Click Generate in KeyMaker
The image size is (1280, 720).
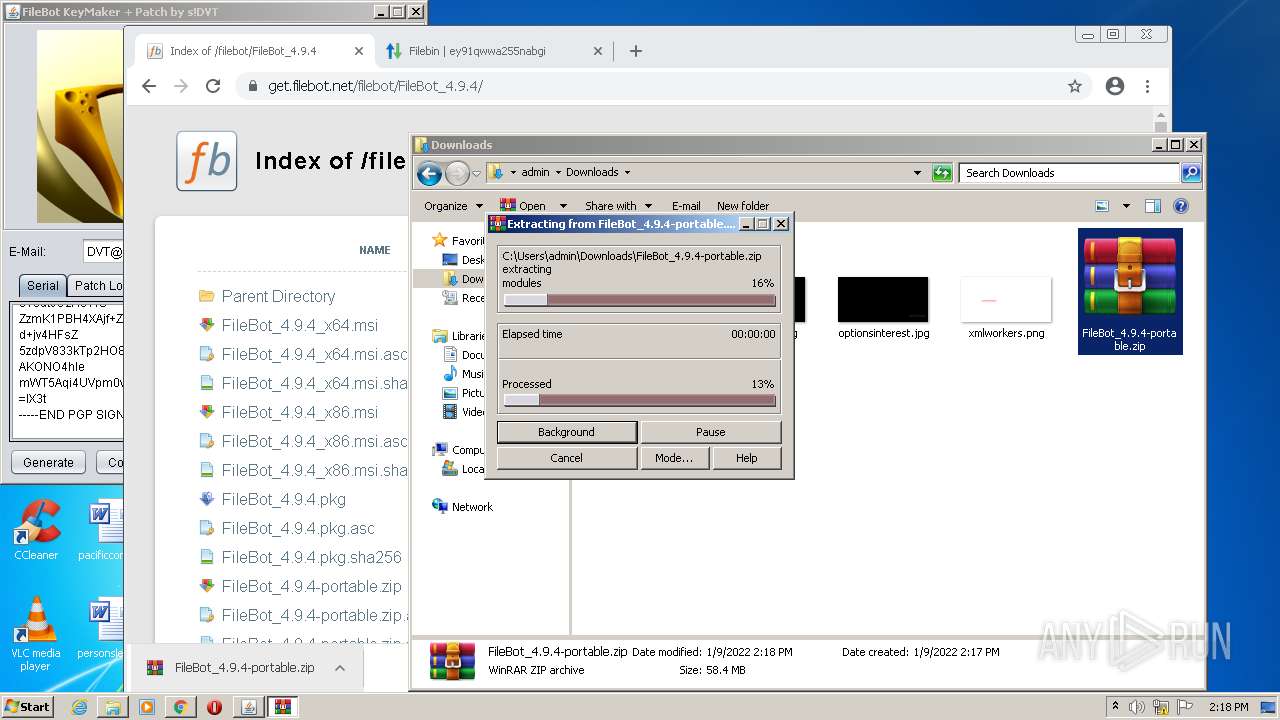pyautogui.click(x=48, y=462)
